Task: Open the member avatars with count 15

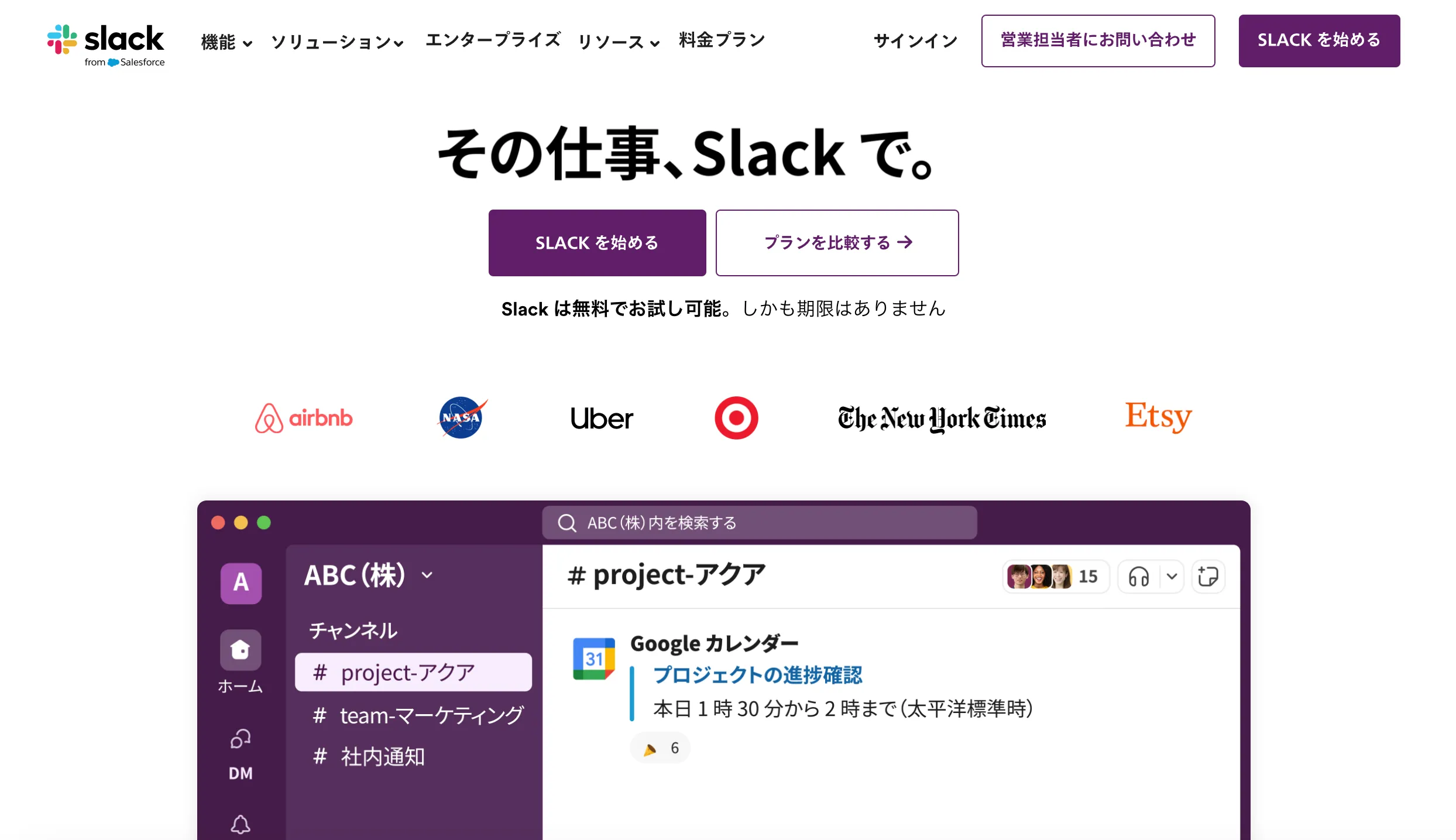Action: click(1055, 577)
